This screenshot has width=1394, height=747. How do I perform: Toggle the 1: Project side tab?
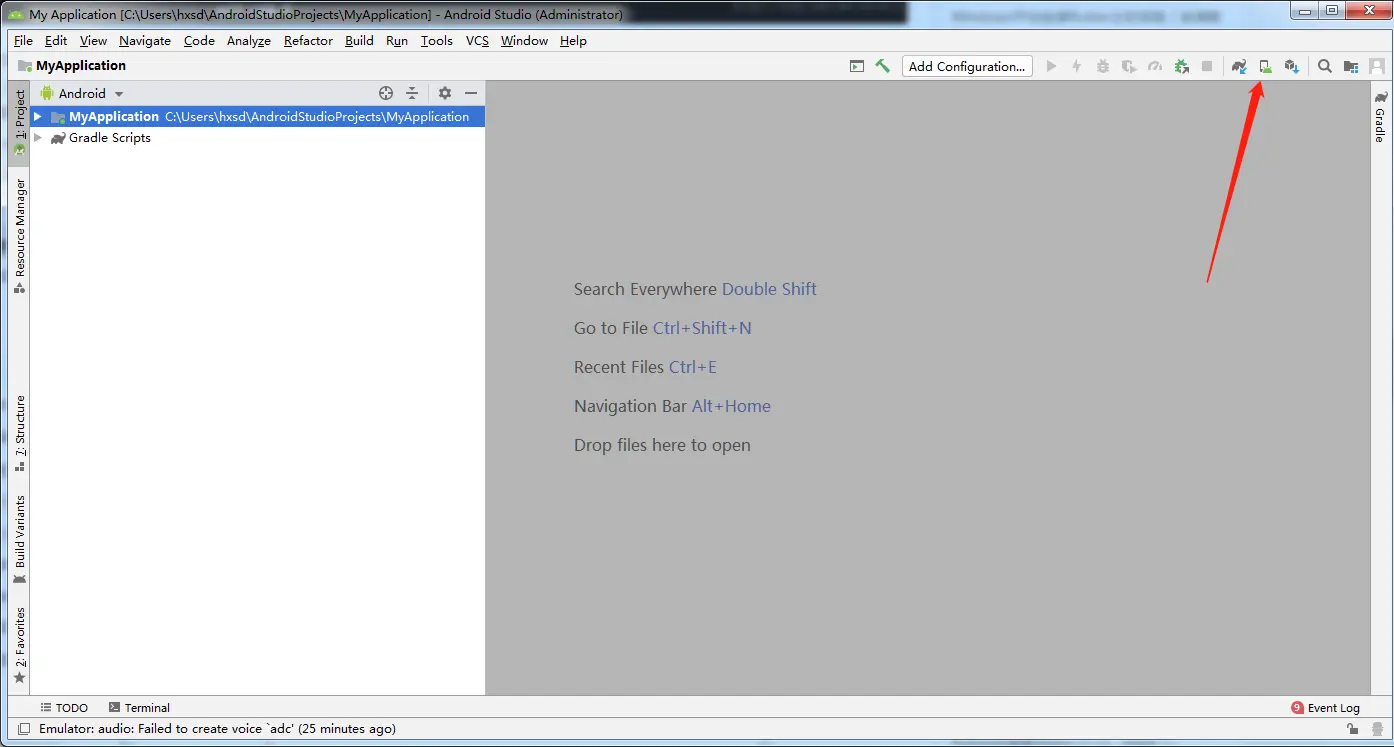pyautogui.click(x=19, y=124)
